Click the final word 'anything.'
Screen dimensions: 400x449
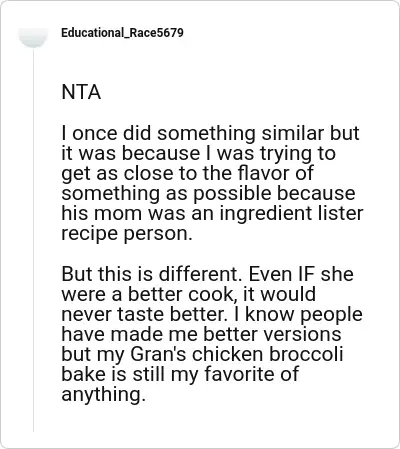click(x=104, y=395)
